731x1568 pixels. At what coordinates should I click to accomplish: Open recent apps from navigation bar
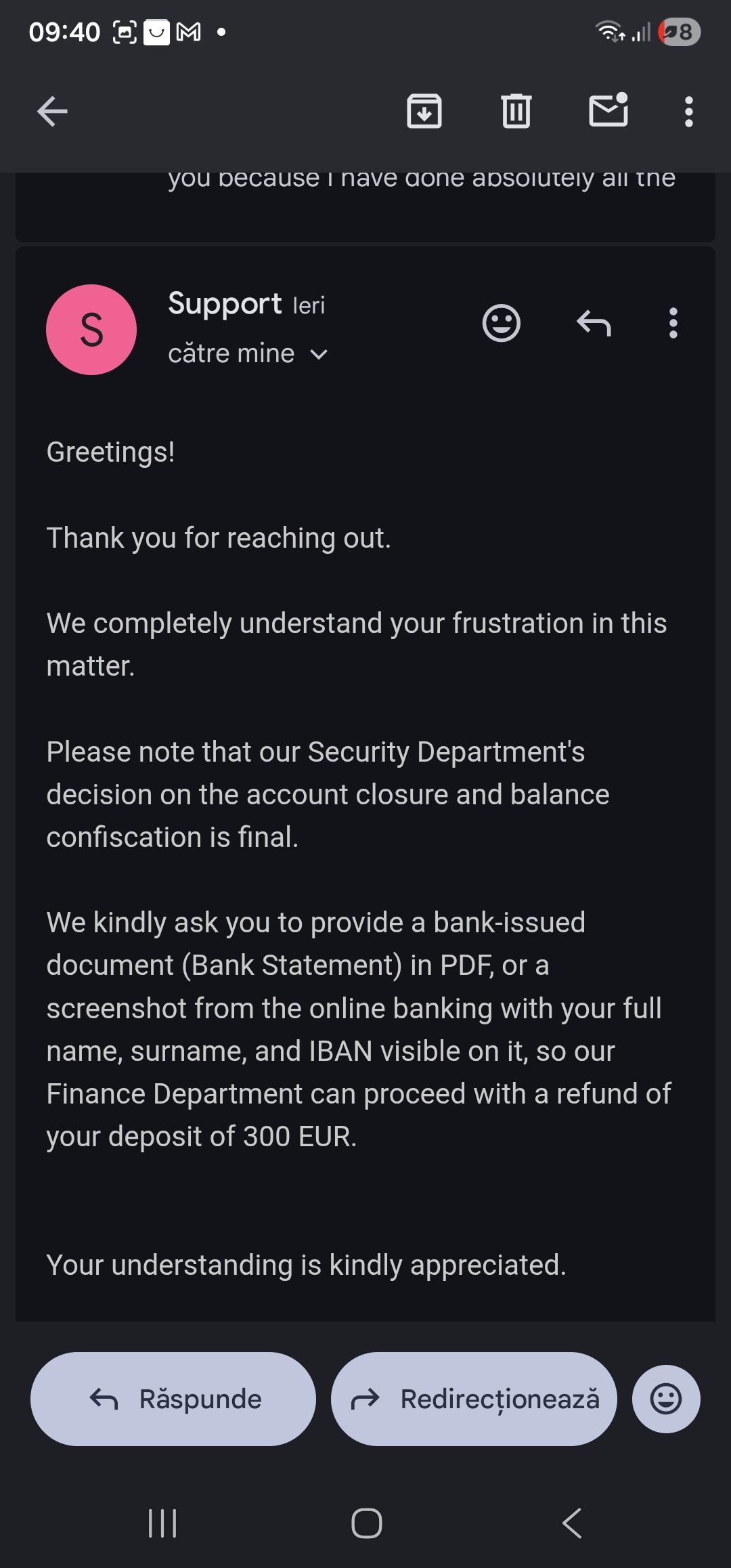tap(162, 1523)
